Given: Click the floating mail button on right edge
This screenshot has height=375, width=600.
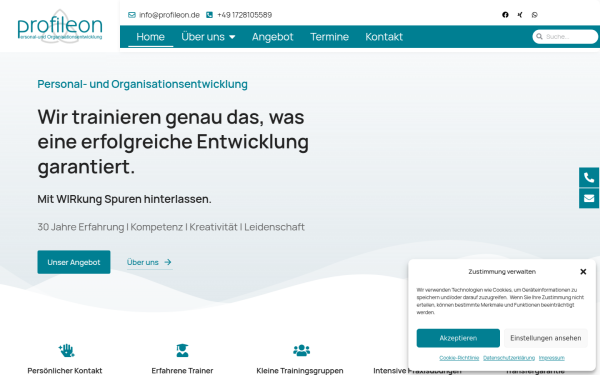Looking at the screenshot, I should (x=589, y=198).
